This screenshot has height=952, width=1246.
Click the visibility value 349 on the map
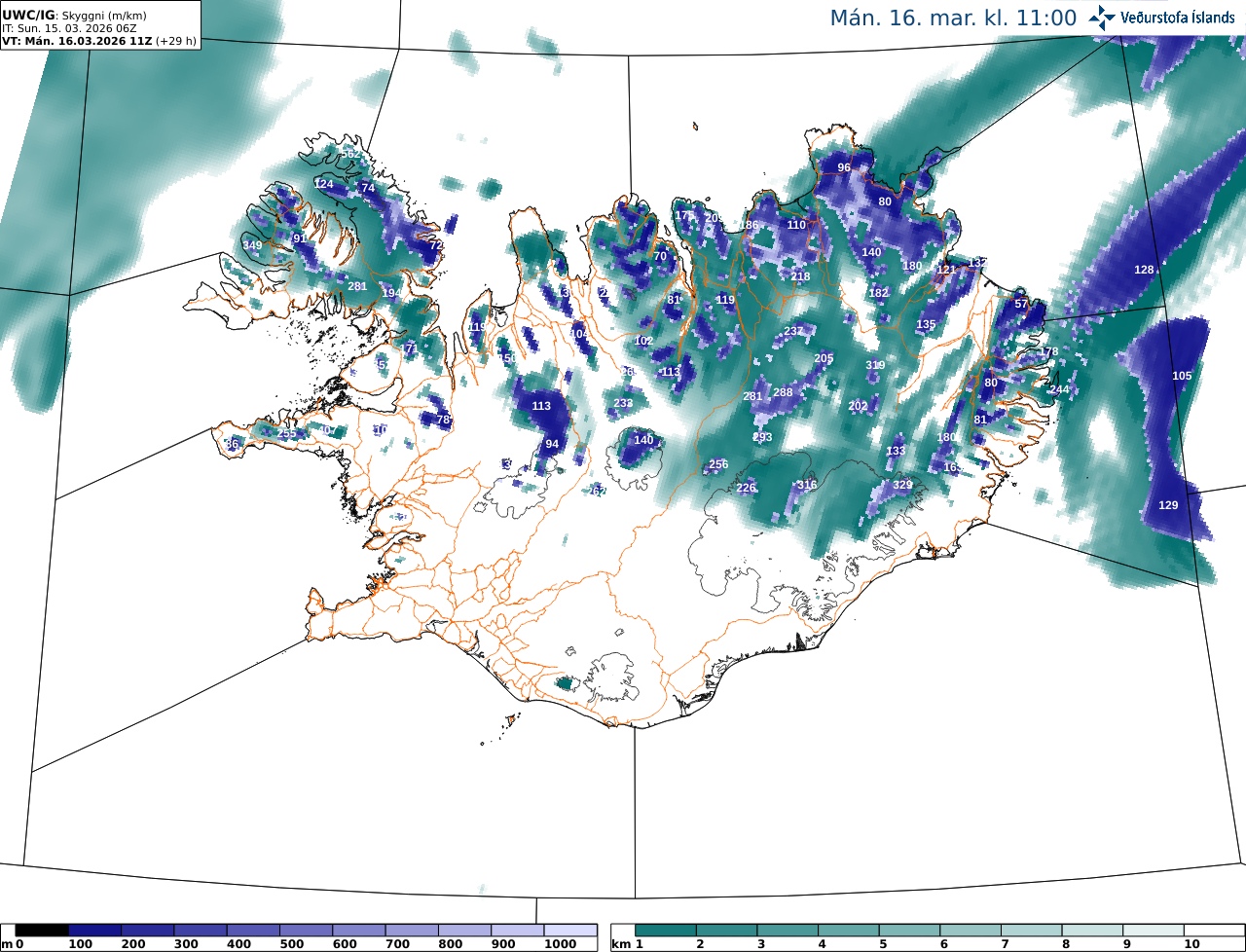pyautogui.click(x=252, y=245)
